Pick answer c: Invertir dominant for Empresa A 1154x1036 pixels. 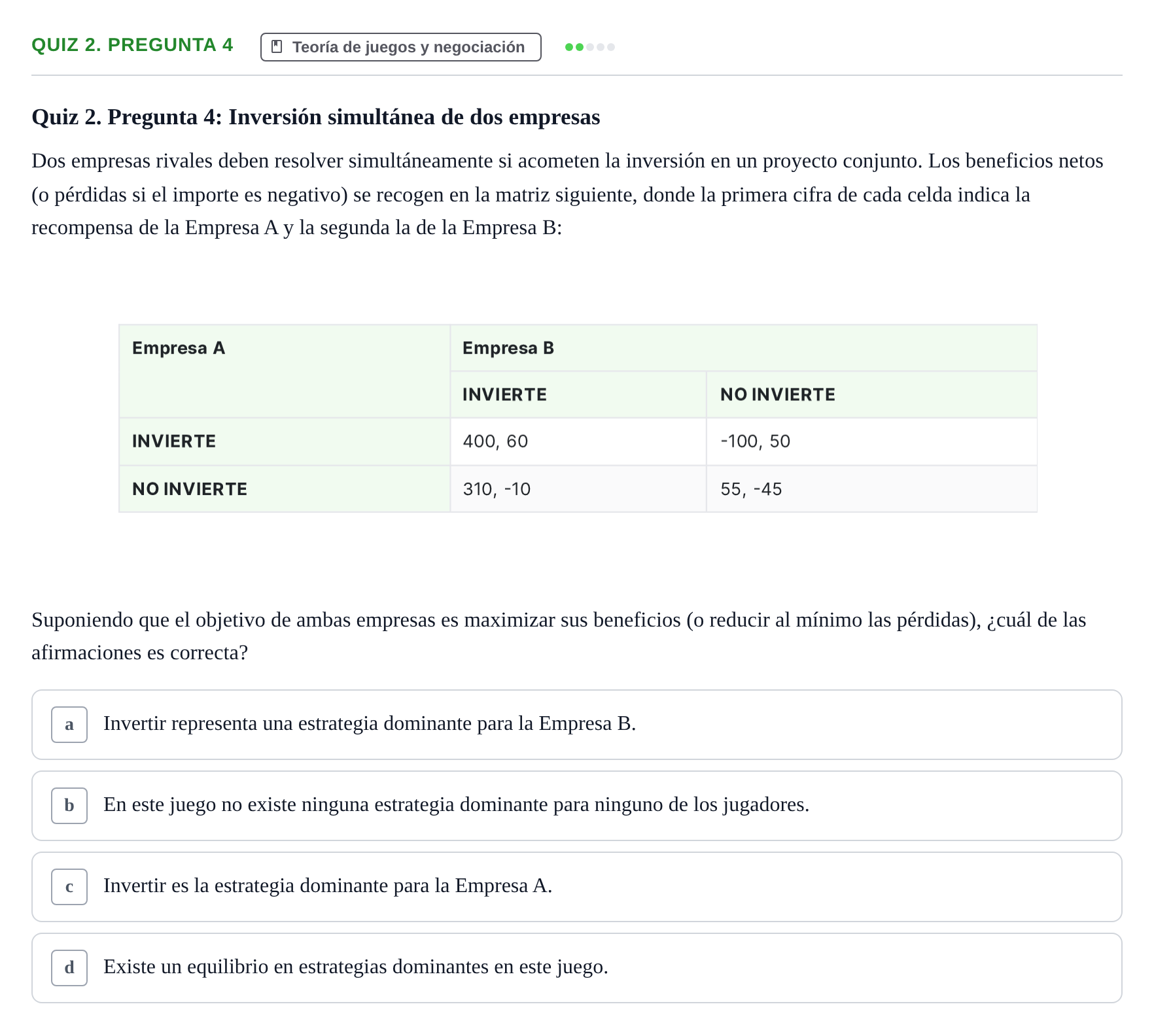pyautogui.click(x=577, y=887)
